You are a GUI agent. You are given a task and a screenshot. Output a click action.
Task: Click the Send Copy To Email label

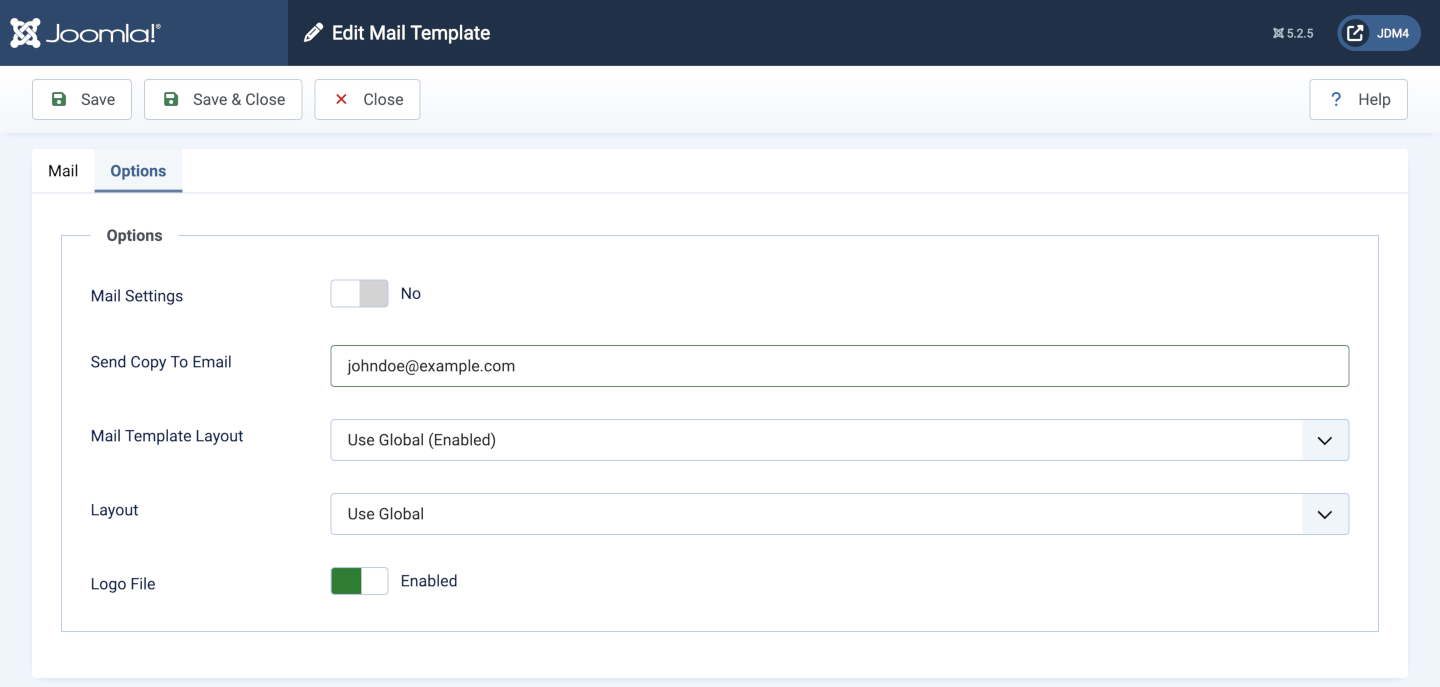tap(161, 362)
